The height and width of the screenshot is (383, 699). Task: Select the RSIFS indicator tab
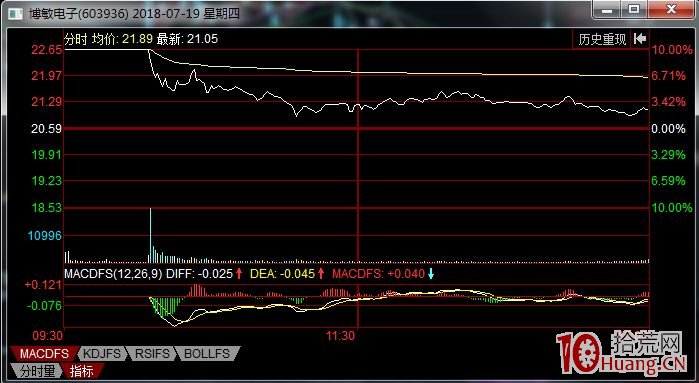click(x=152, y=354)
